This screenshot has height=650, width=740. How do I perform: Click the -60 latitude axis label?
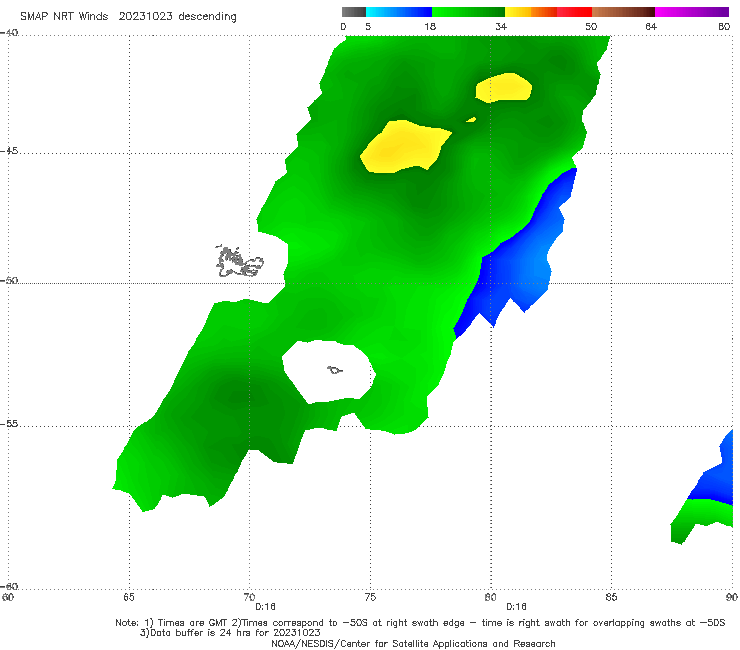[x=9, y=586]
